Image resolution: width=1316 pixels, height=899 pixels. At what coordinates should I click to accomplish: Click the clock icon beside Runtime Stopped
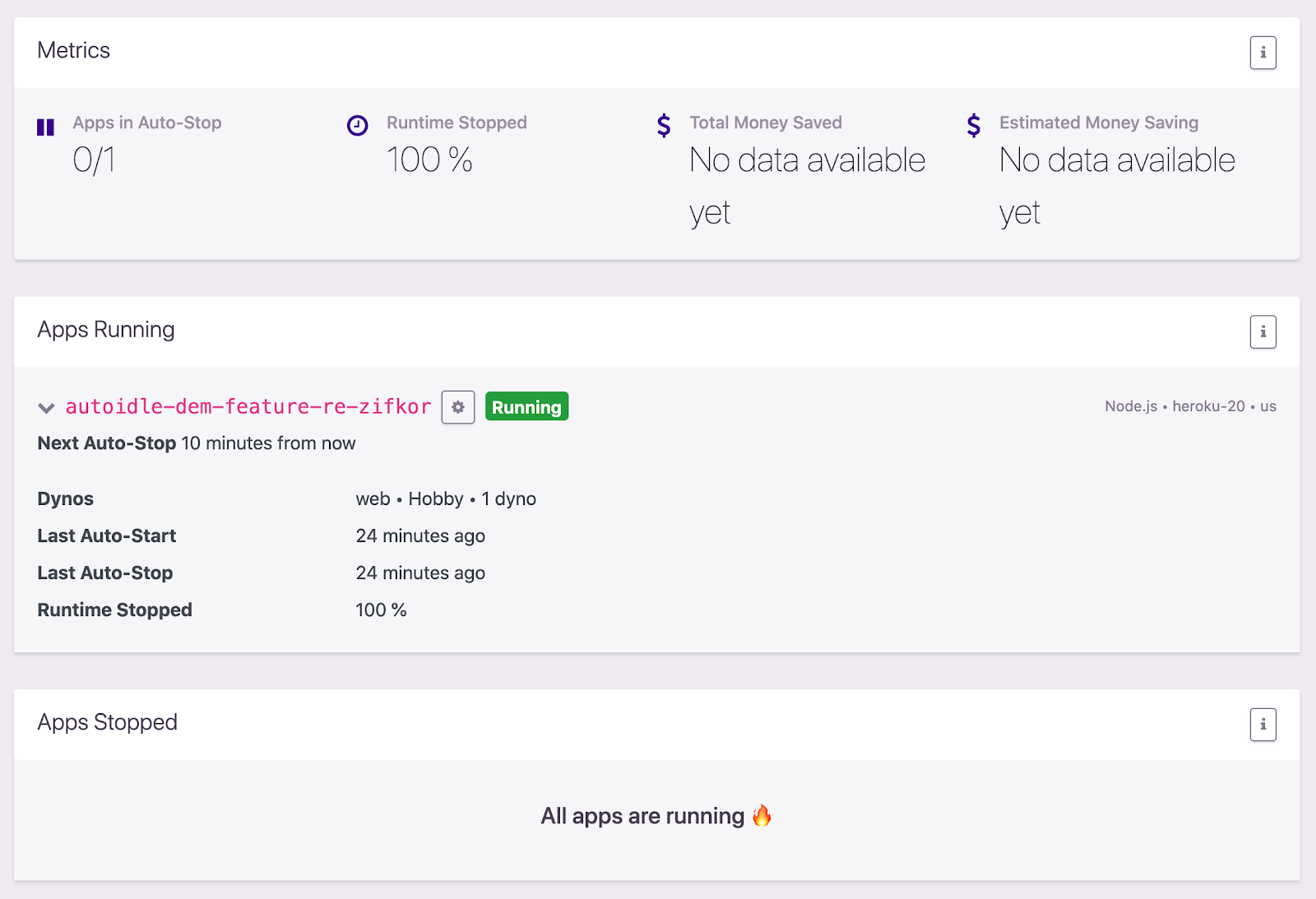(357, 126)
